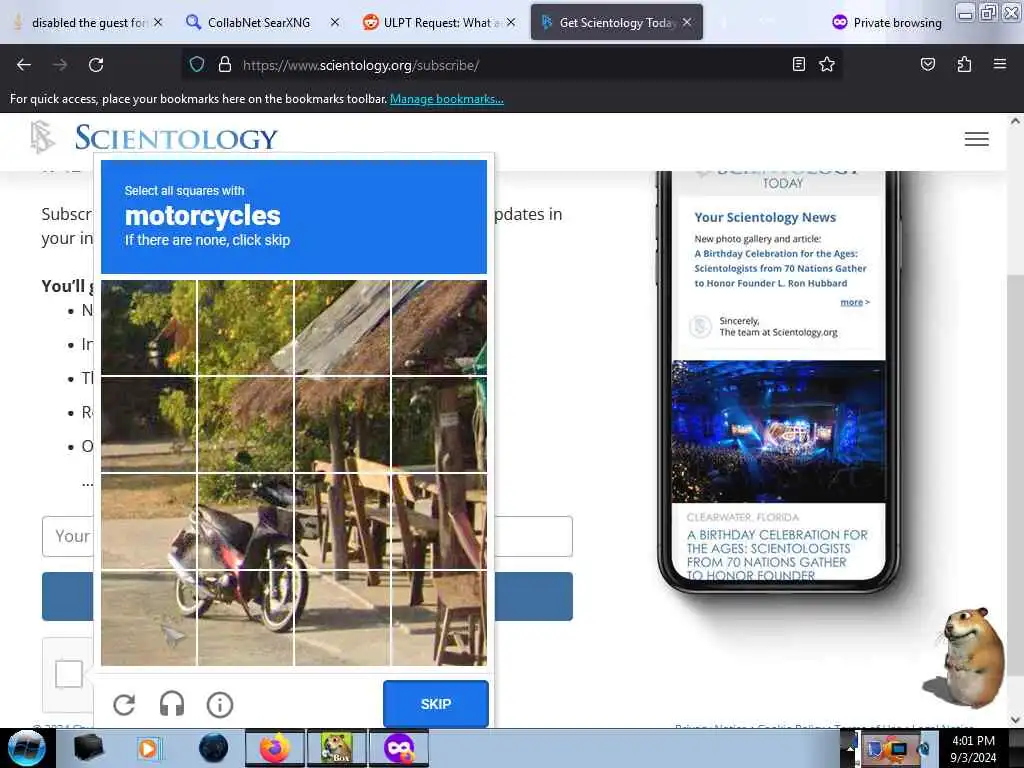Toggle reader view icon
1024x768 pixels.
click(798, 64)
